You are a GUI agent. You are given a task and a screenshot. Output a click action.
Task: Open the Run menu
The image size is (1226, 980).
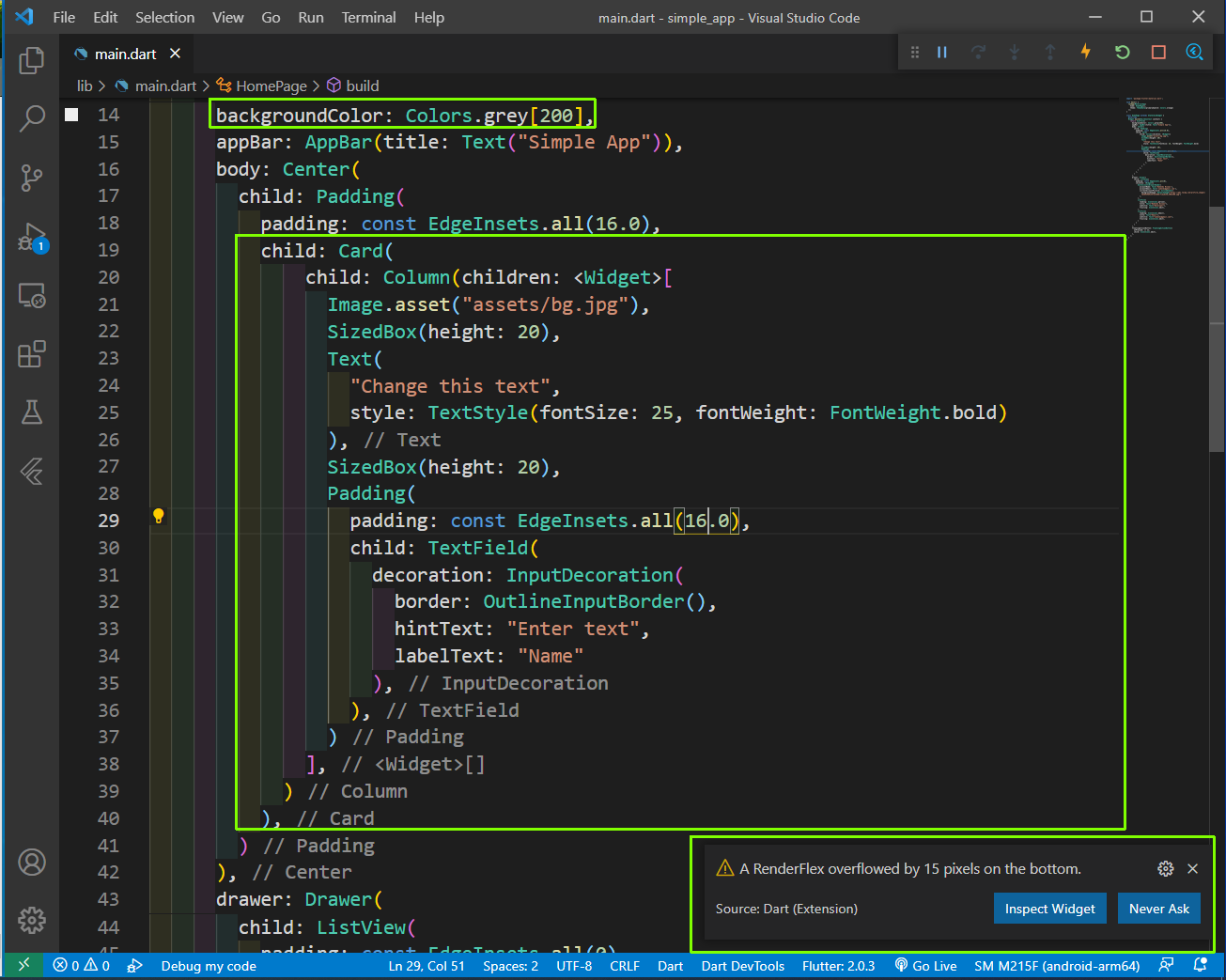[311, 17]
